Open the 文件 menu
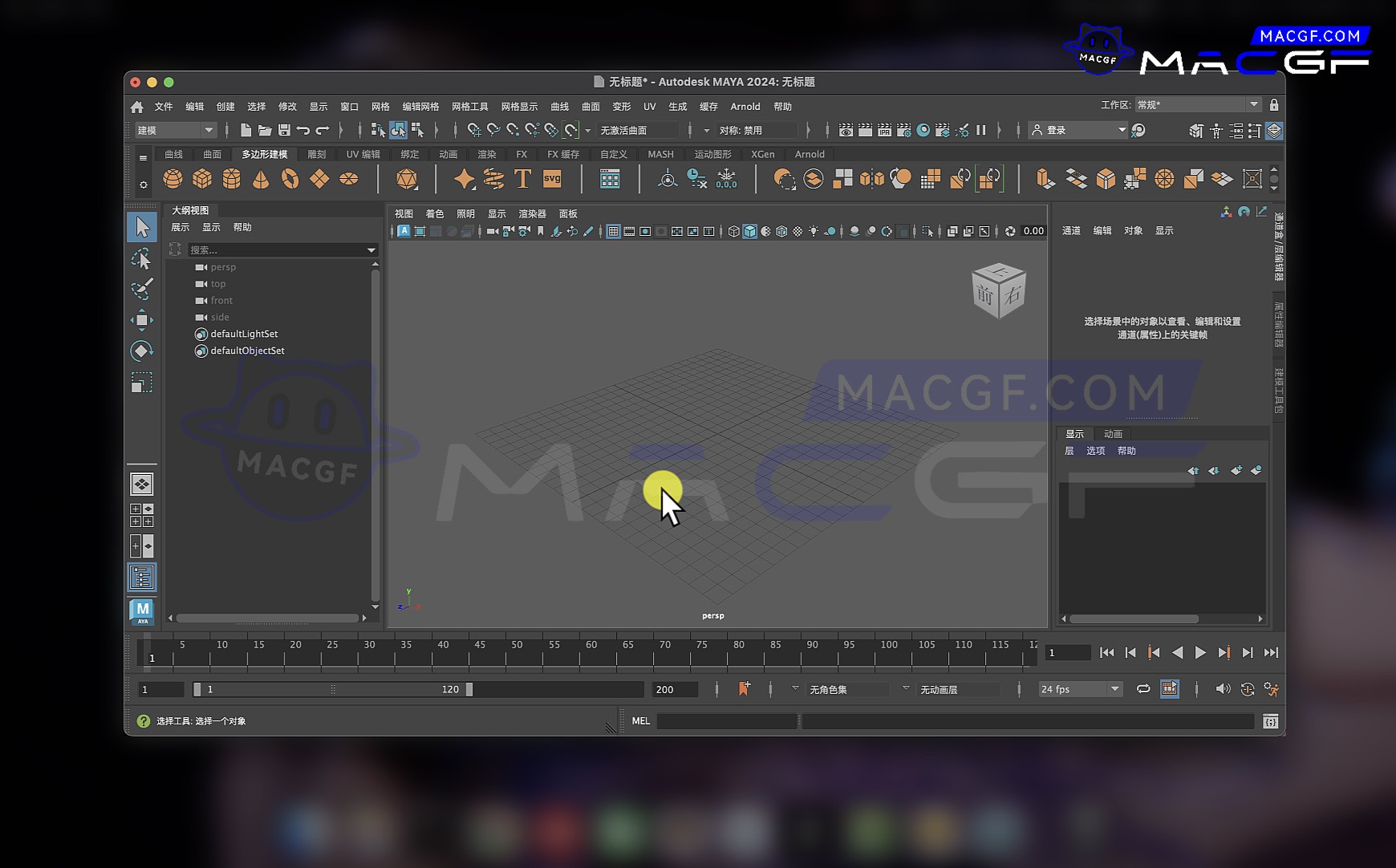The height and width of the screenshot is (868, 1396). pyautogui.click(x=164, y=107)
